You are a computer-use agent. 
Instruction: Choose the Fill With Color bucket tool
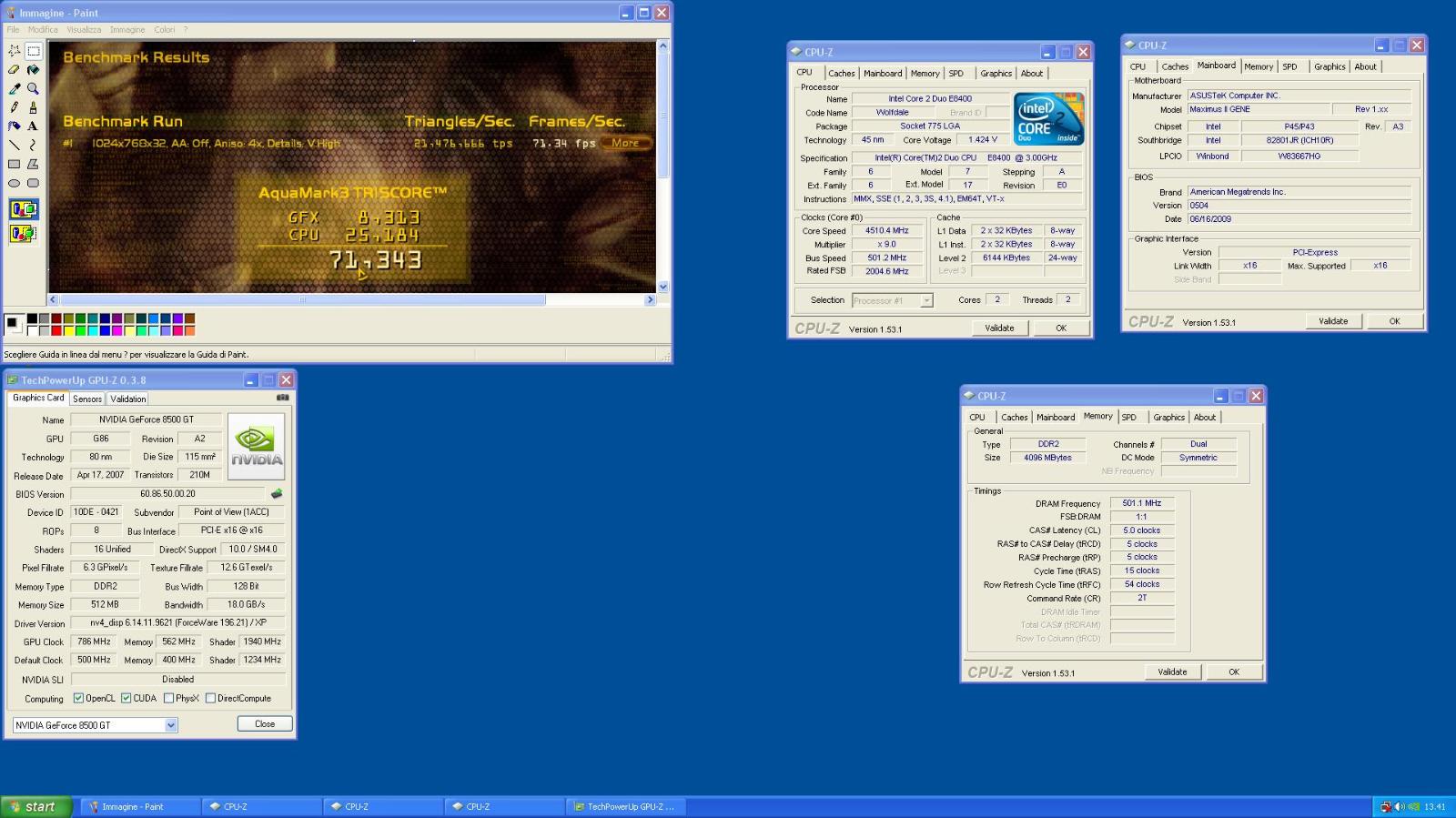[33, 70]
